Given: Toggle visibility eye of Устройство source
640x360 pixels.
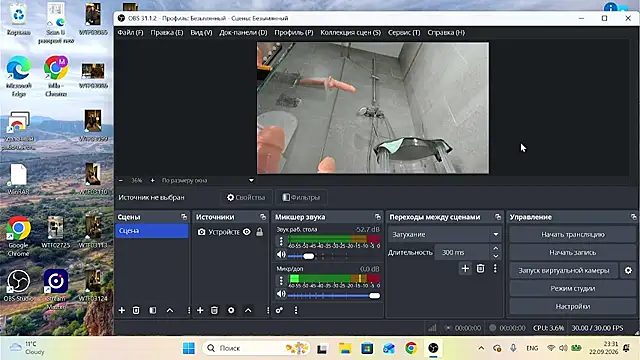Looking at the screenshot, I should 247,232.
